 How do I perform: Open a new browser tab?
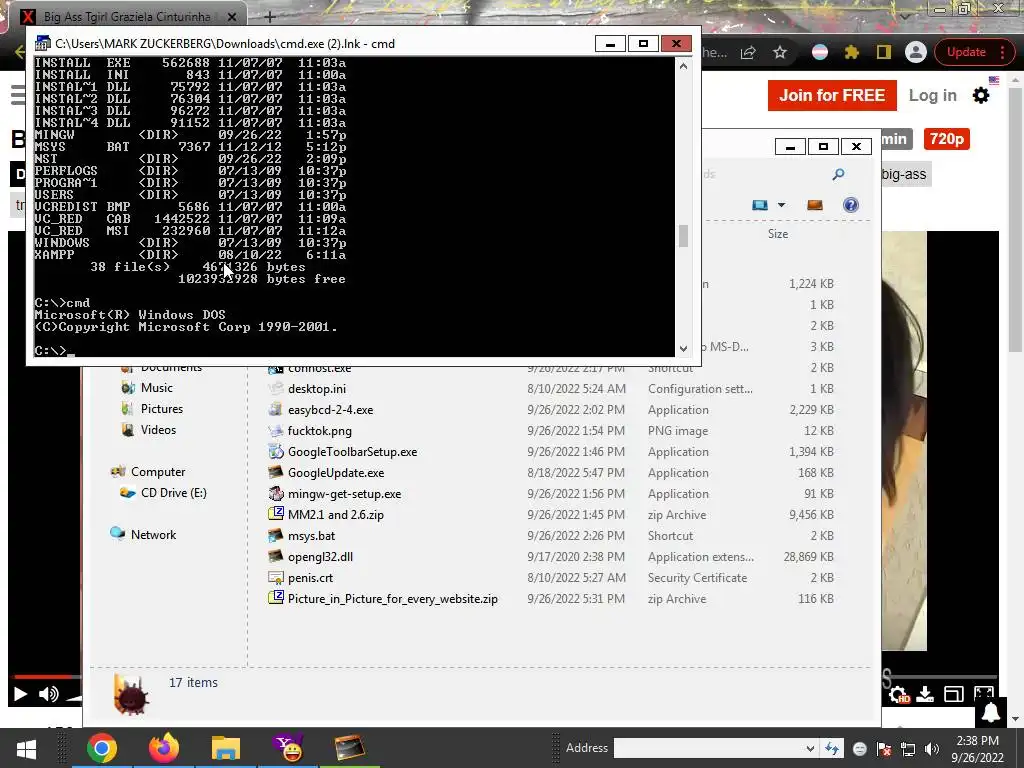(x=270, y=16)
